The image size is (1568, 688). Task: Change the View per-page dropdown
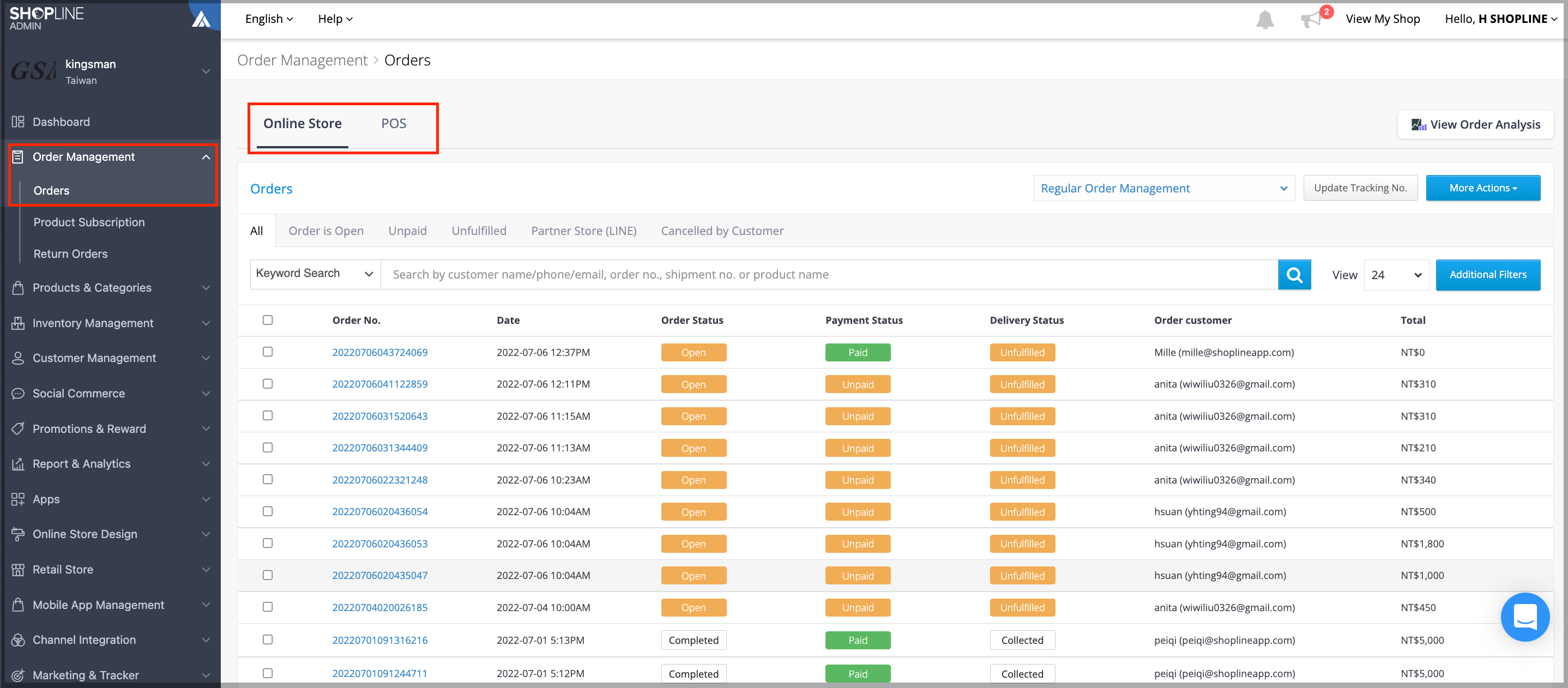click(1396, 275)
